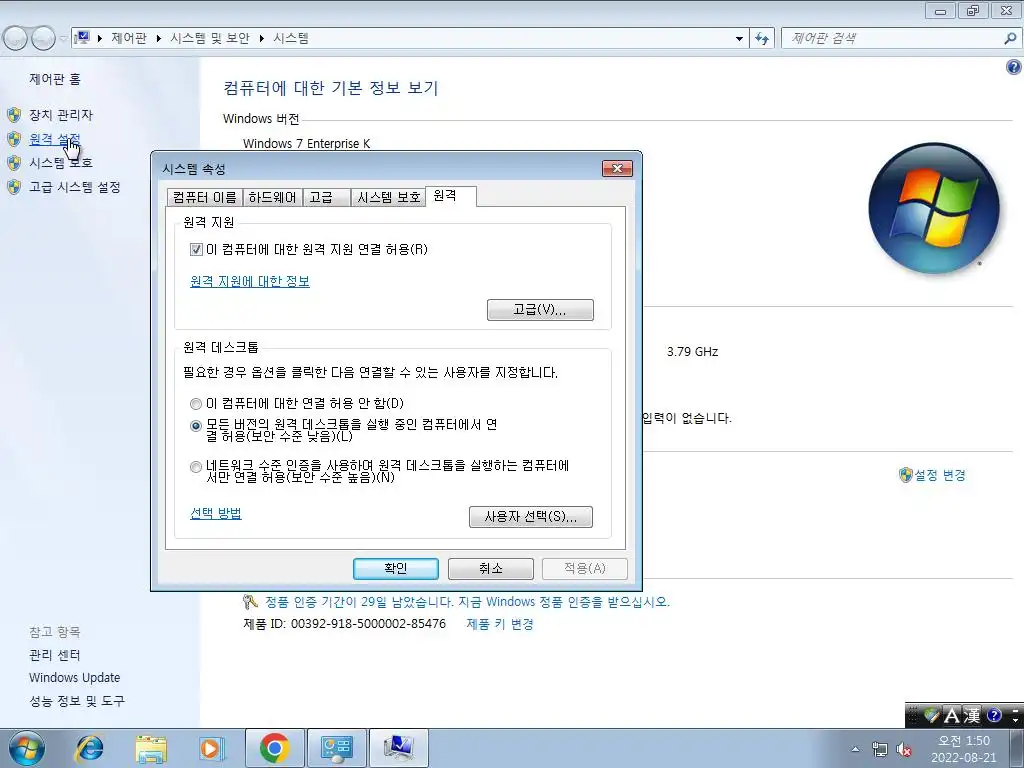Screen dimensions: 1024x768
Task: Open 성능 정보 및 도구 link
Action: coord(76,701)
